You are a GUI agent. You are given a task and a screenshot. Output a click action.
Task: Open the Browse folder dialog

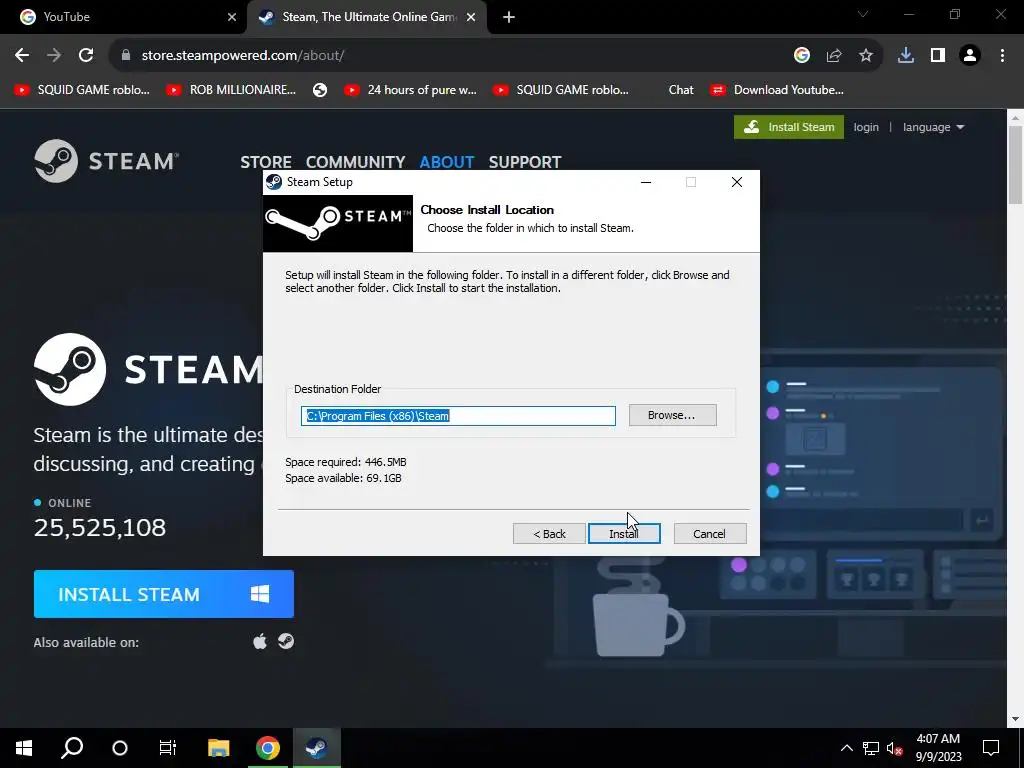point(672,415)
